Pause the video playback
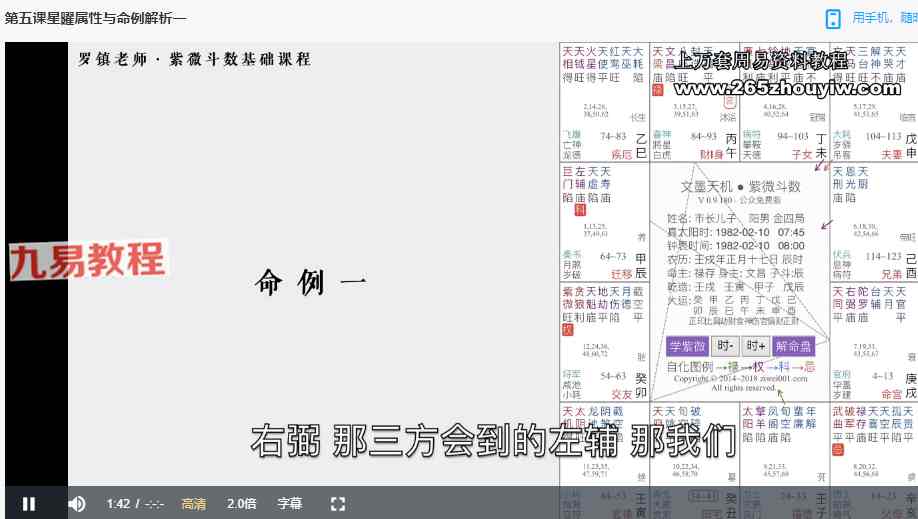This screenshot has width=918, height=519. pos(29,504)
